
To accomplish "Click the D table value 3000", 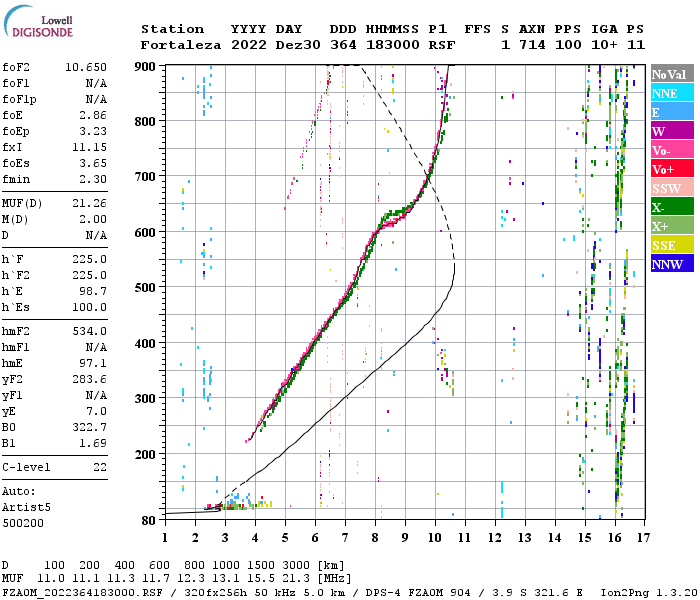I will point(296,566).
